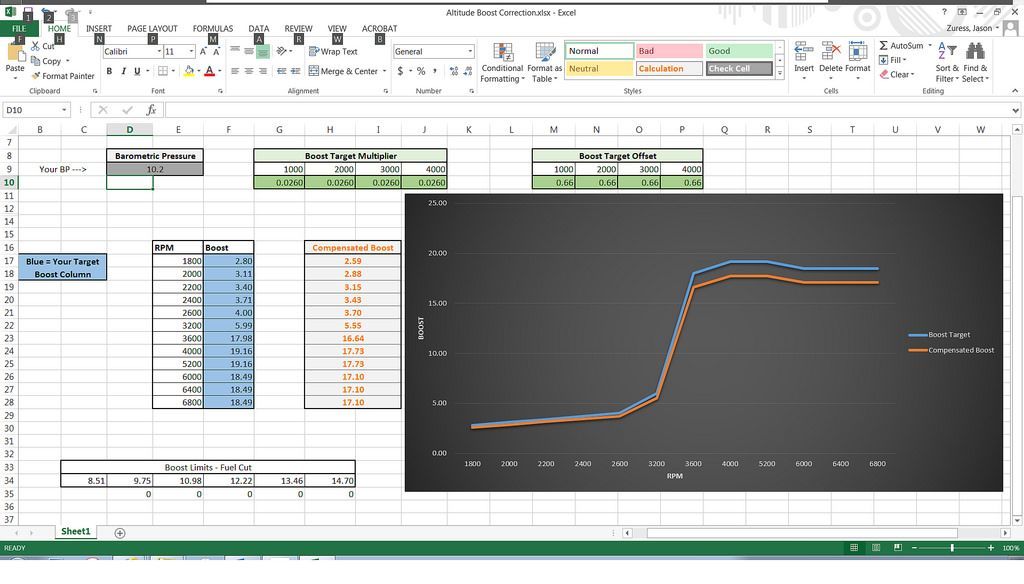Open the FORMULAS ribbon tab
Viewport: 1024px width, 584px height.
pyautogui.click(x=212, y=29)
